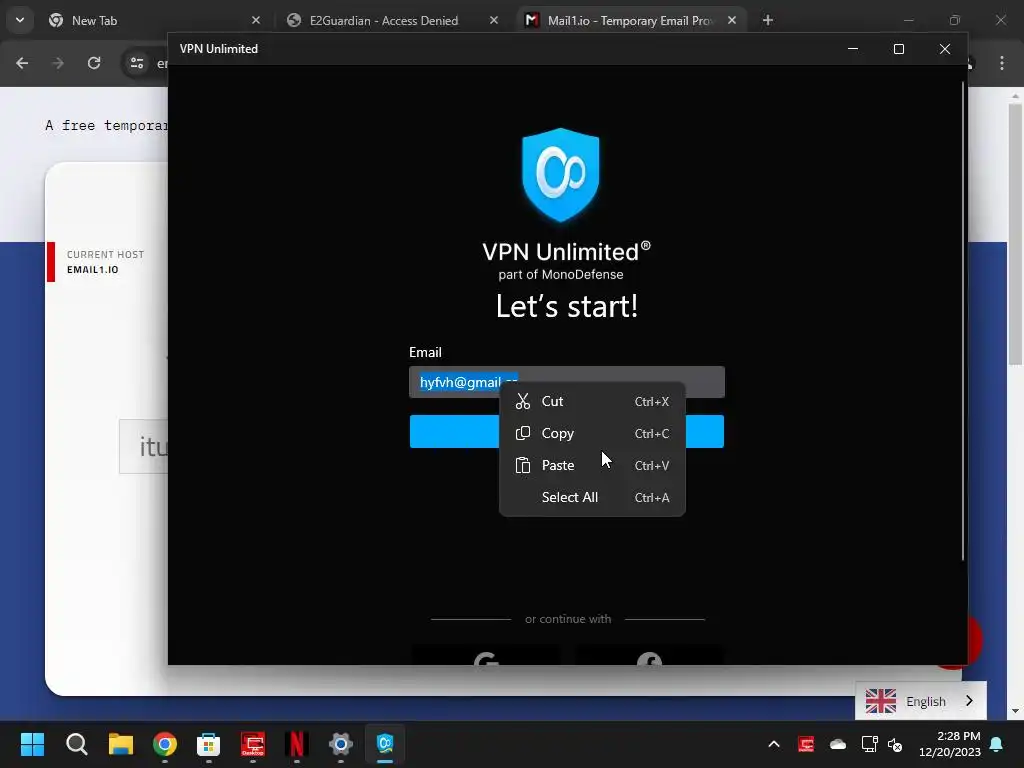
Task: Go back in Chrome
Action: point(22,63)
